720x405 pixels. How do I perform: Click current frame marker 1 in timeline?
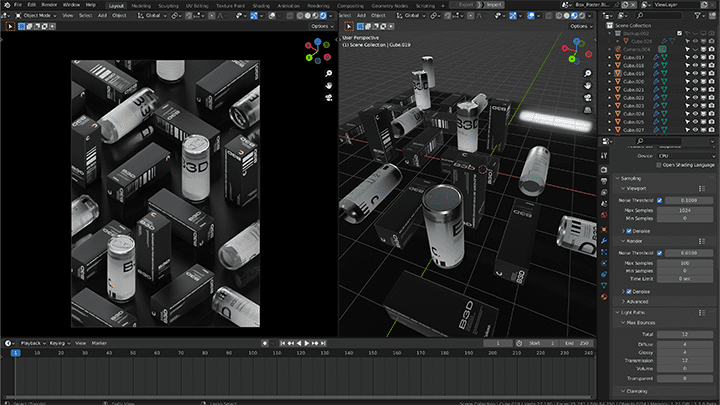pos(15,353)
